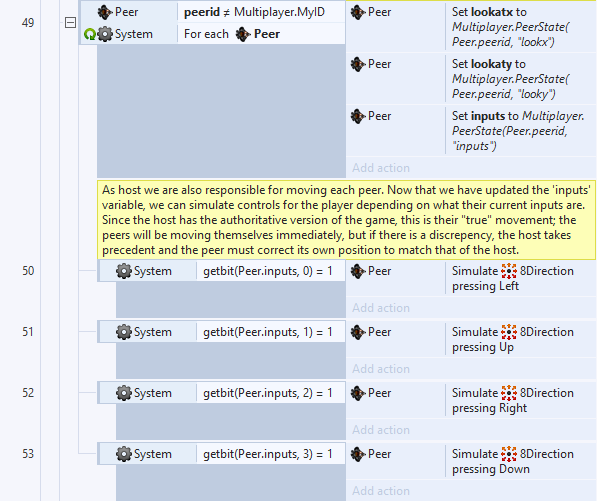Select event number 51 in margin

pyautogui.click(x=28, y=332)
